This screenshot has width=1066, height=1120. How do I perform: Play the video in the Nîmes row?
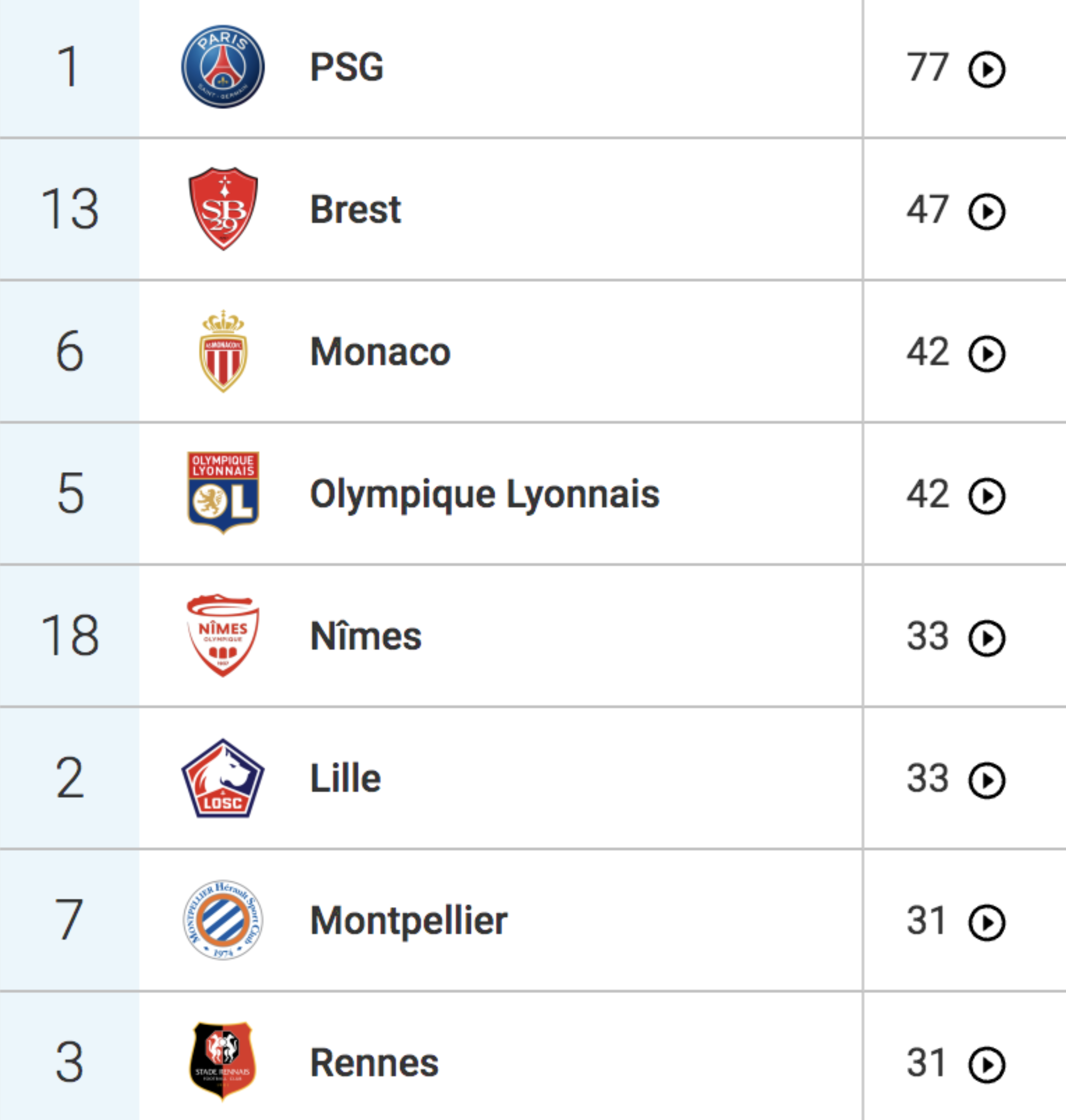987,639
